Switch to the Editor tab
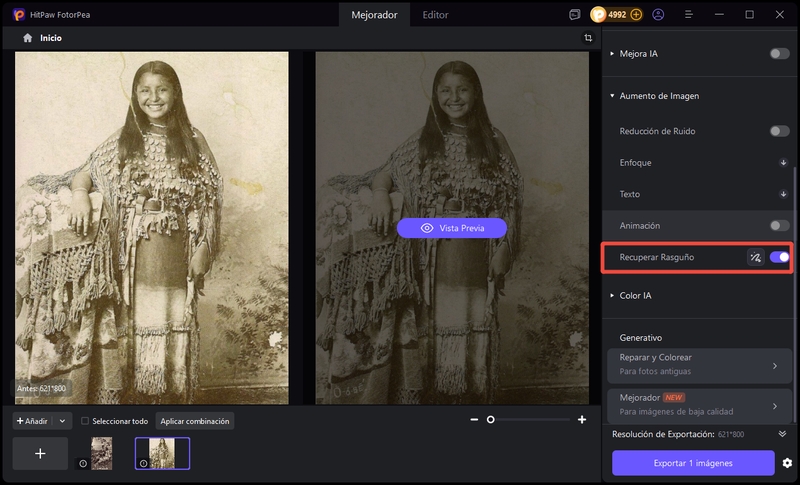 click(x=435, y=15)
